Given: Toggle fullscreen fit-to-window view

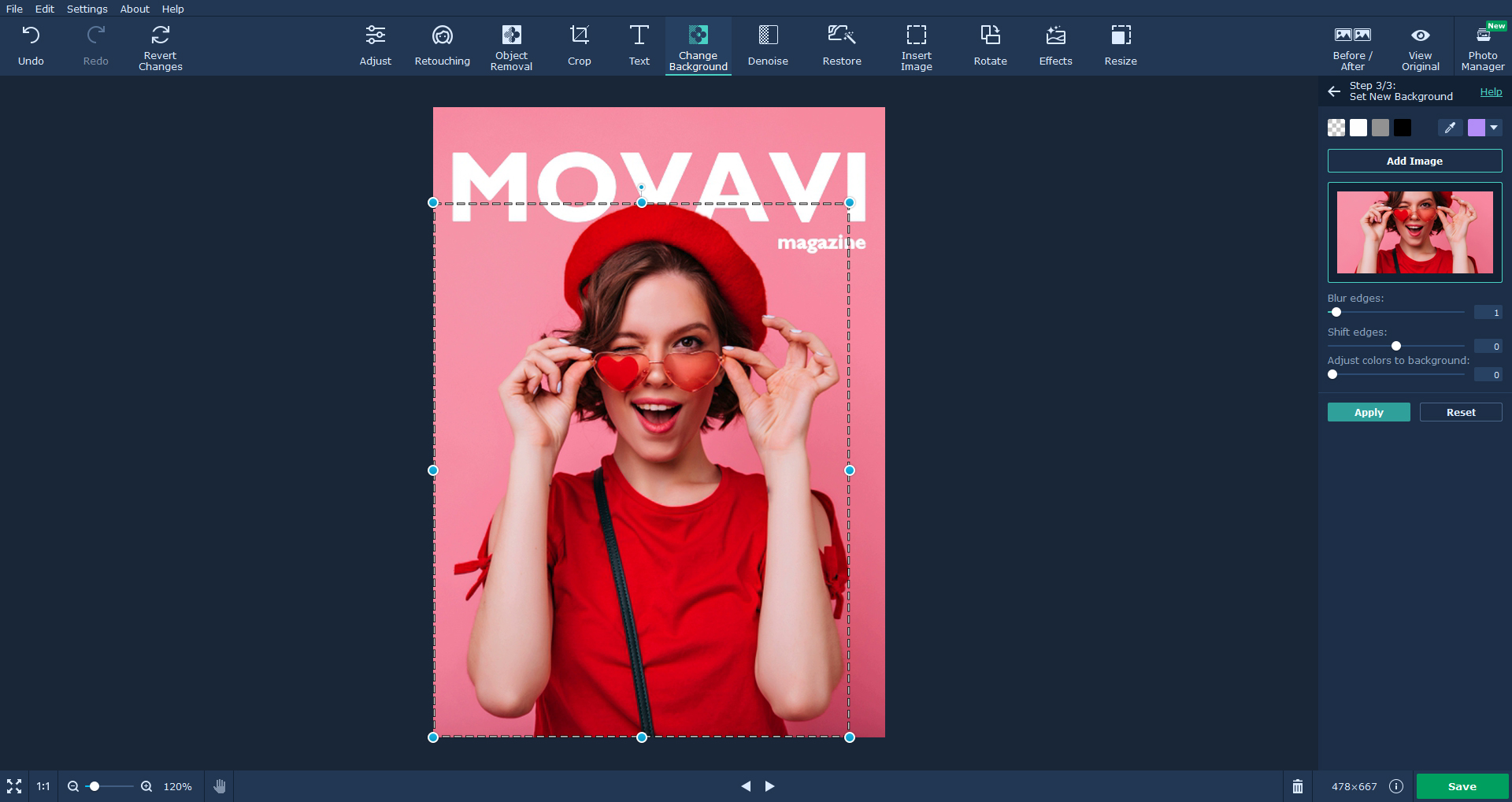Looking at the screenshot, I should tap(14, 786).
